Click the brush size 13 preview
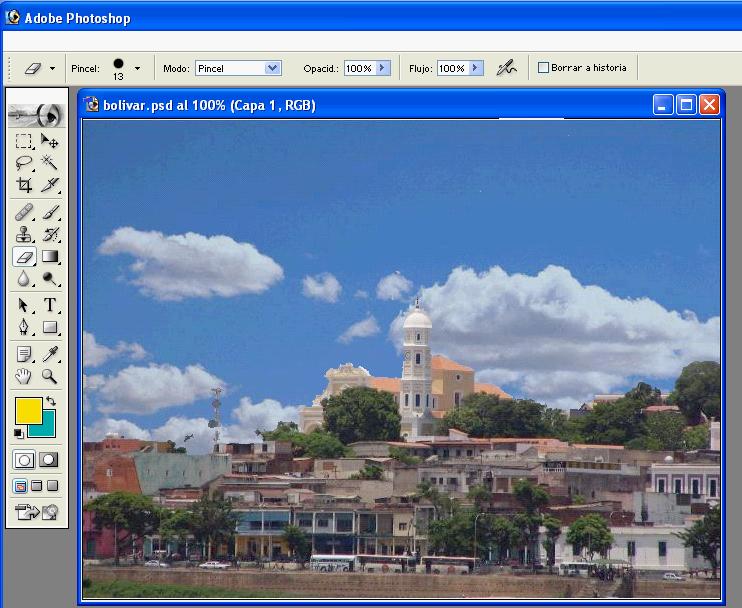742x608 pixels. click(x=118, y=69)
